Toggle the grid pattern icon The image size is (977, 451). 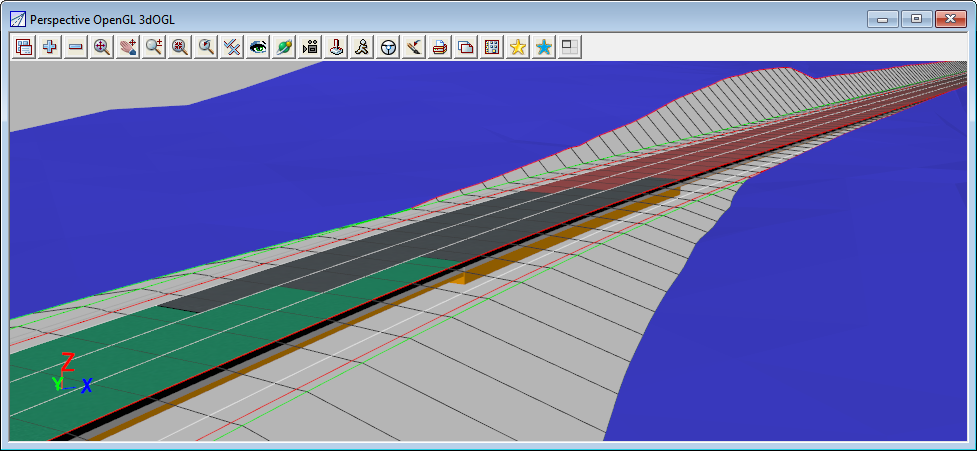coord(492,47)
